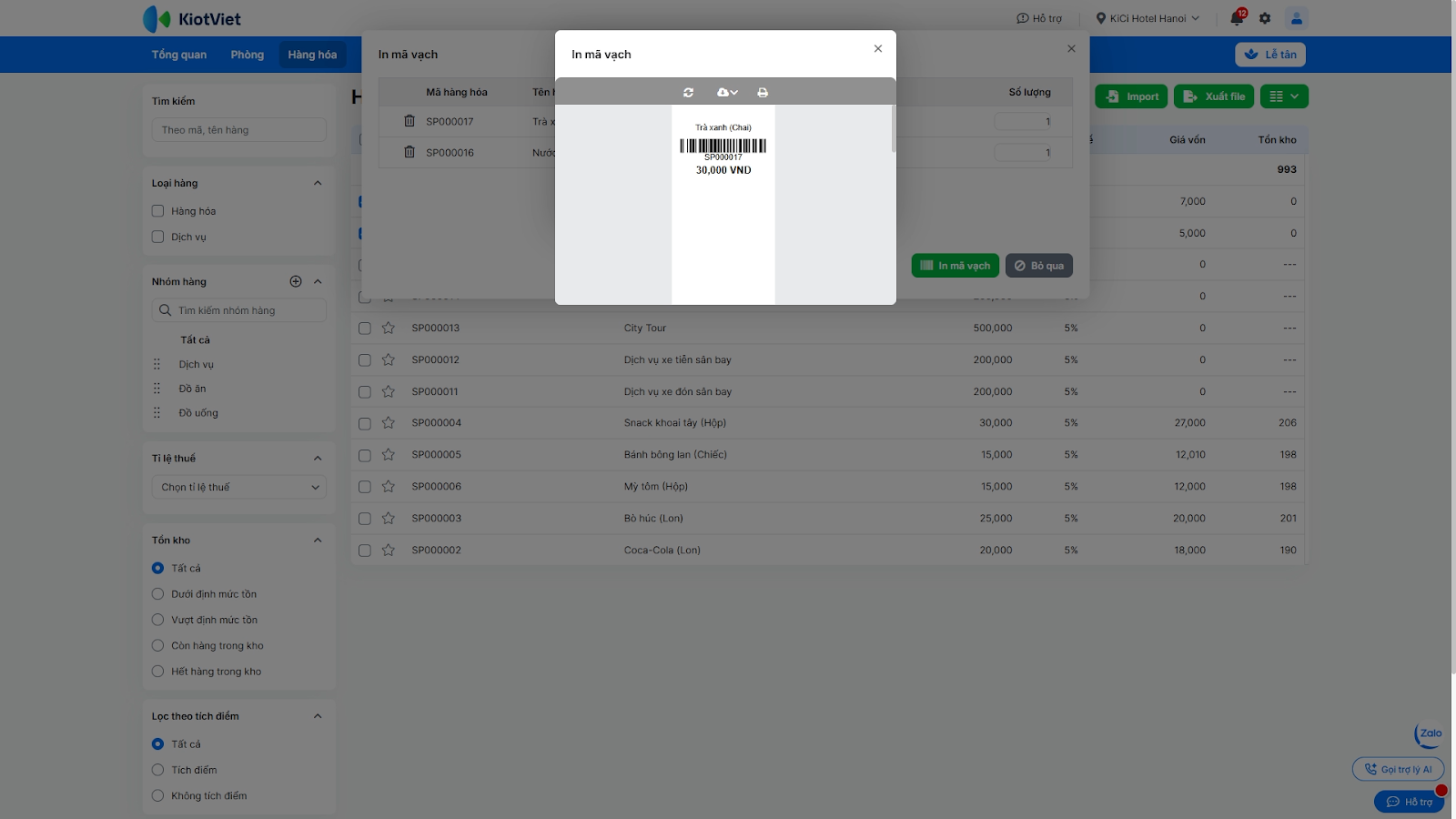Select checkbox for SP000002 Coca-Cola
The width and height of the screenshot is (1456, 819).
[x=365, y=550]
